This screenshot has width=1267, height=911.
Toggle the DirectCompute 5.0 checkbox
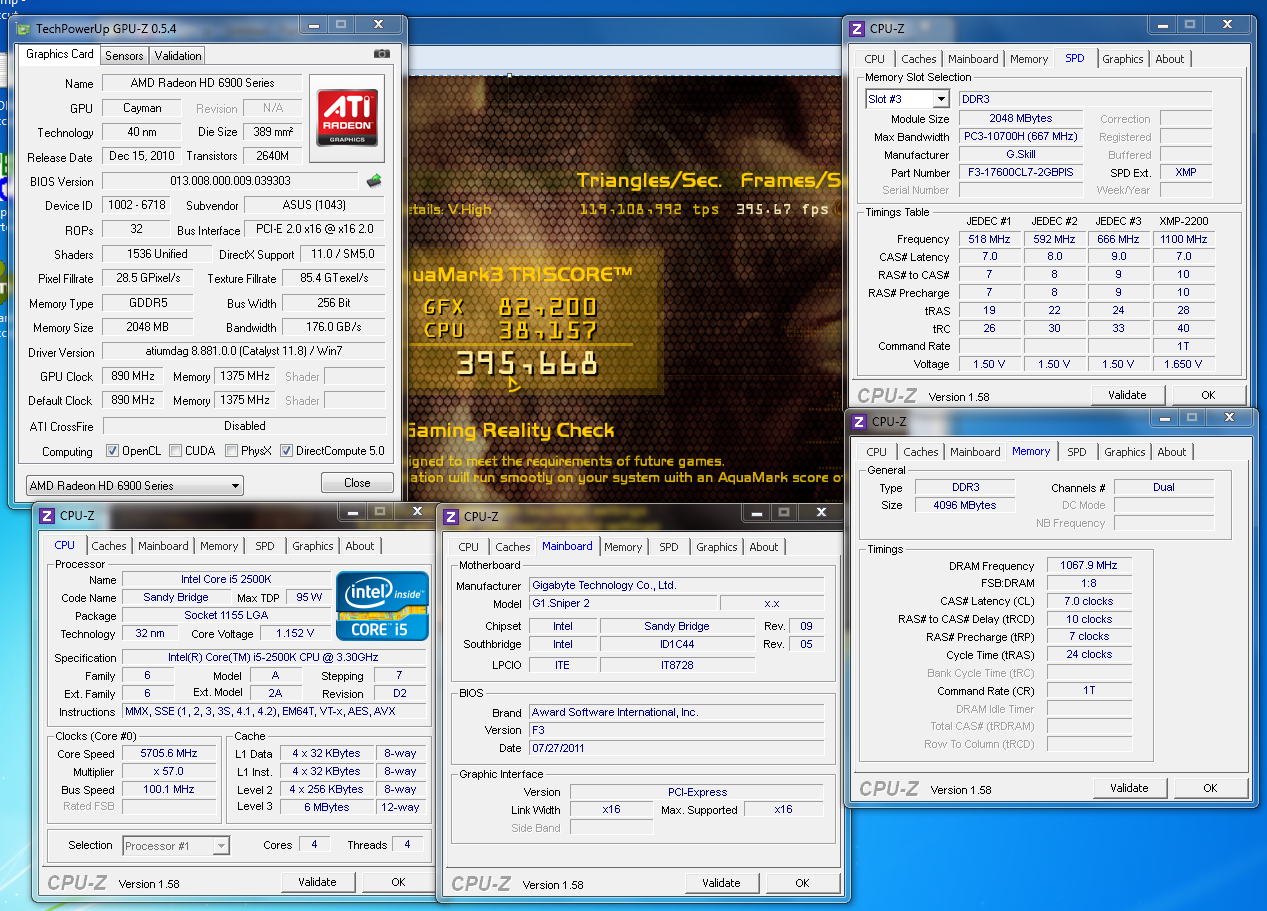[x=286, y=451]
